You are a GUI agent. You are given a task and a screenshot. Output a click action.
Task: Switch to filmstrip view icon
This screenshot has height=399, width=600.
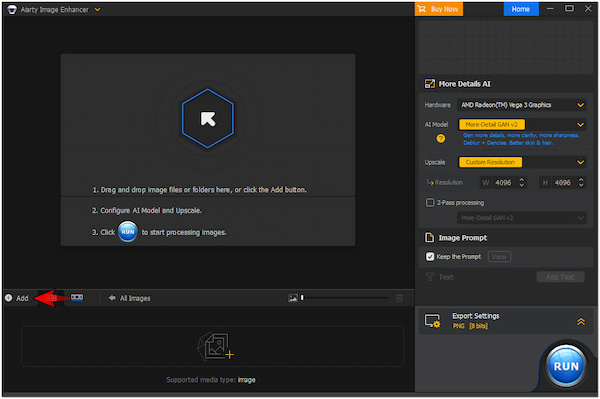(x=77, y=297)
